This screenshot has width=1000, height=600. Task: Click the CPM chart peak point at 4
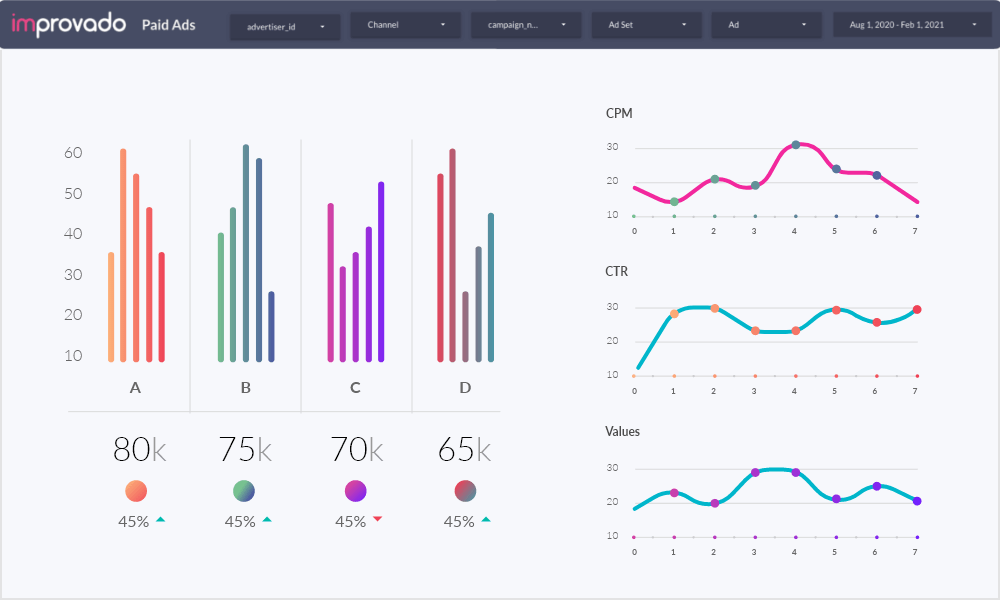point(796,145)
